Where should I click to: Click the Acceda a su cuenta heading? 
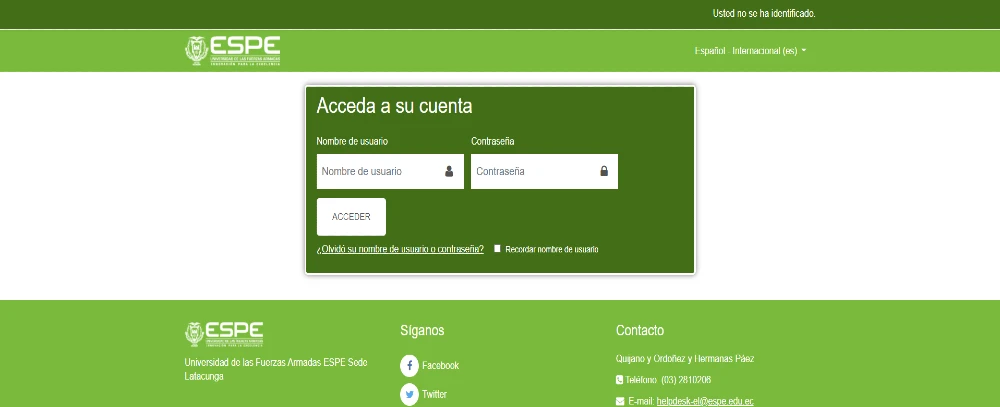(x=394, y=106)
